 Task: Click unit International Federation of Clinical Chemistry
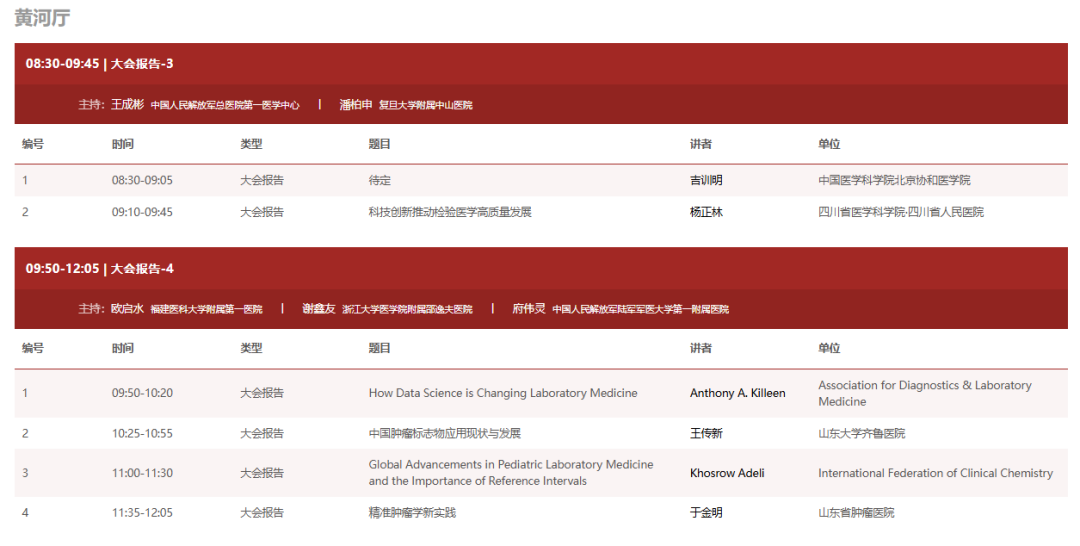click(935, 473)
